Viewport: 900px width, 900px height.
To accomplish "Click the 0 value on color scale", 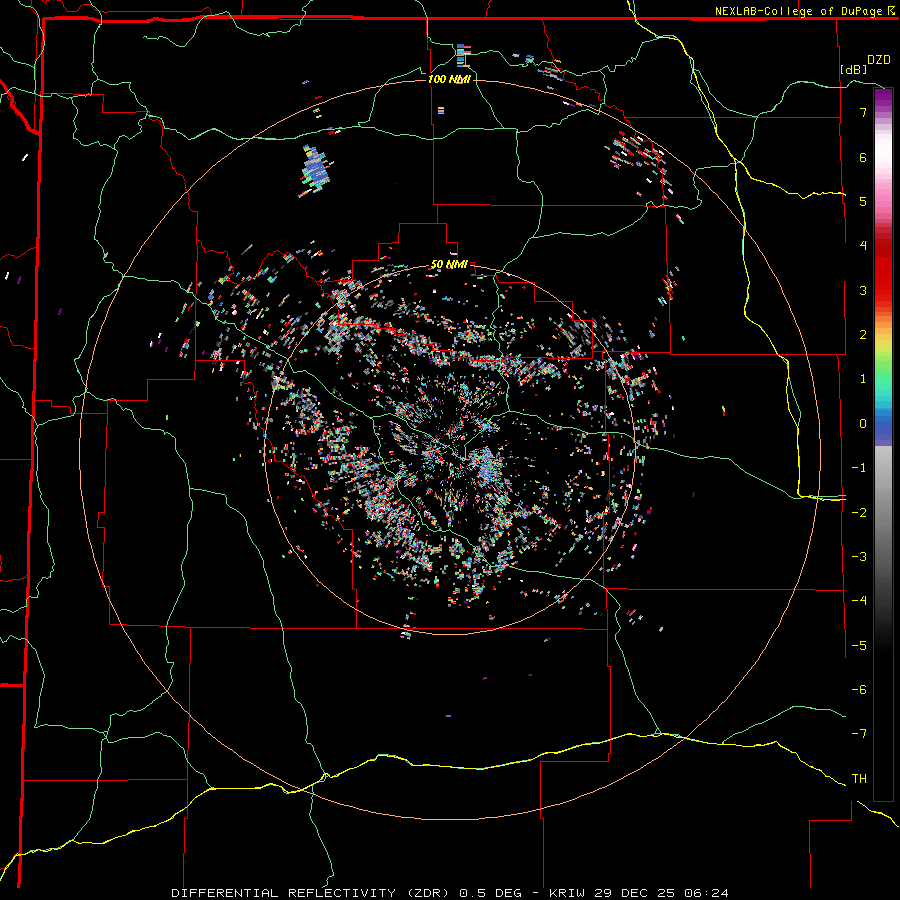I will pyautogui.click(x=863, y=424).
